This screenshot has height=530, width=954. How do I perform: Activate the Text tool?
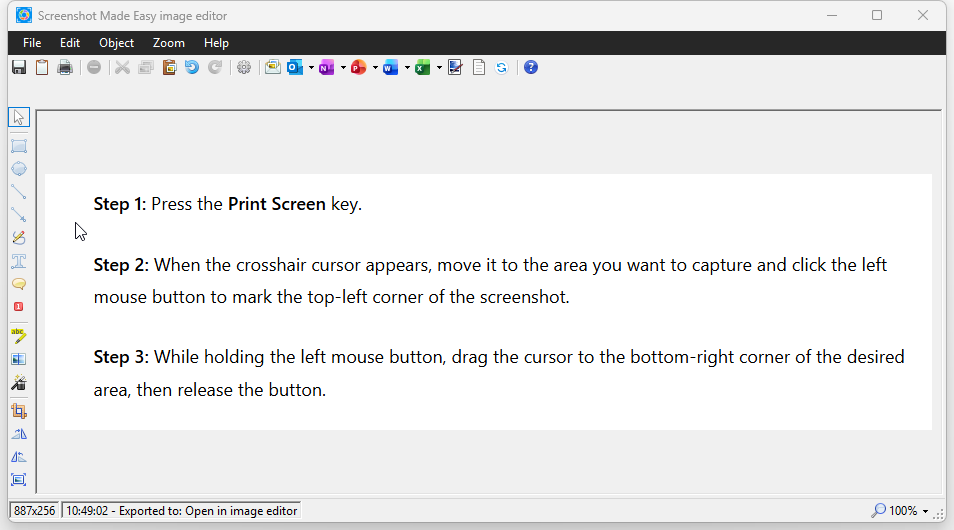coord(18,262)
